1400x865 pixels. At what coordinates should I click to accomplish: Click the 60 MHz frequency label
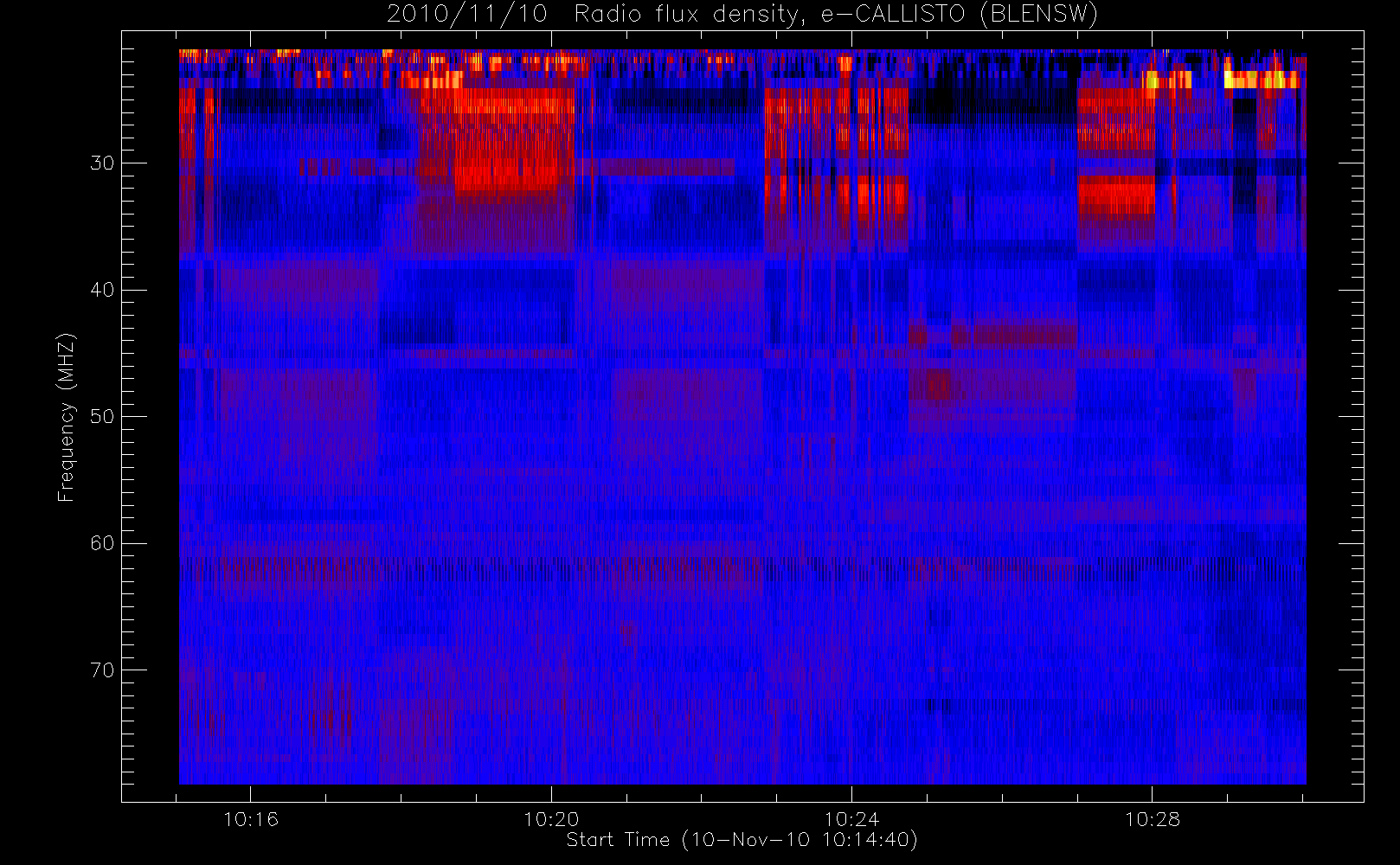point(102,543)
